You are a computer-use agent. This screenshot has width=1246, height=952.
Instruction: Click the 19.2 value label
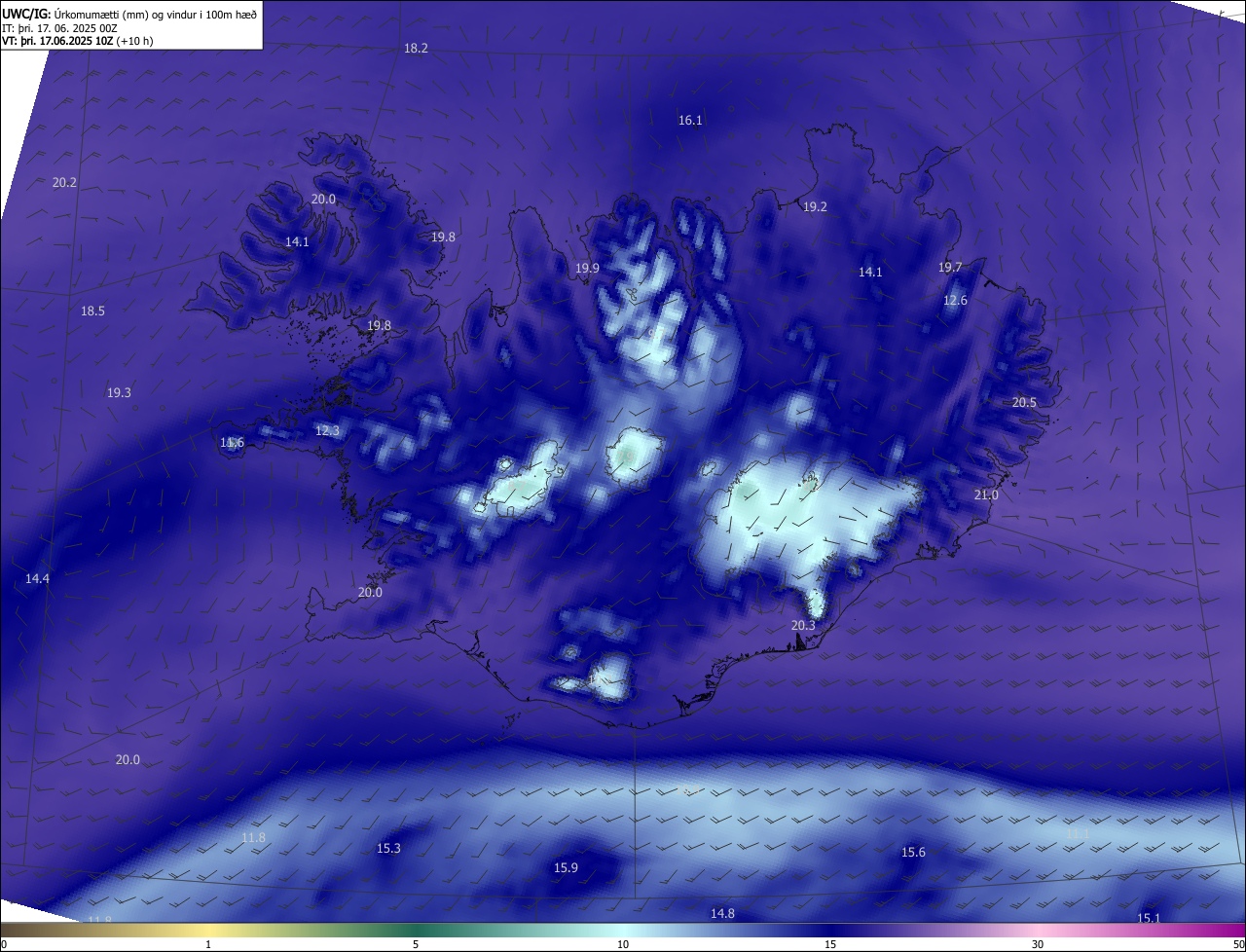pos(815,206)
